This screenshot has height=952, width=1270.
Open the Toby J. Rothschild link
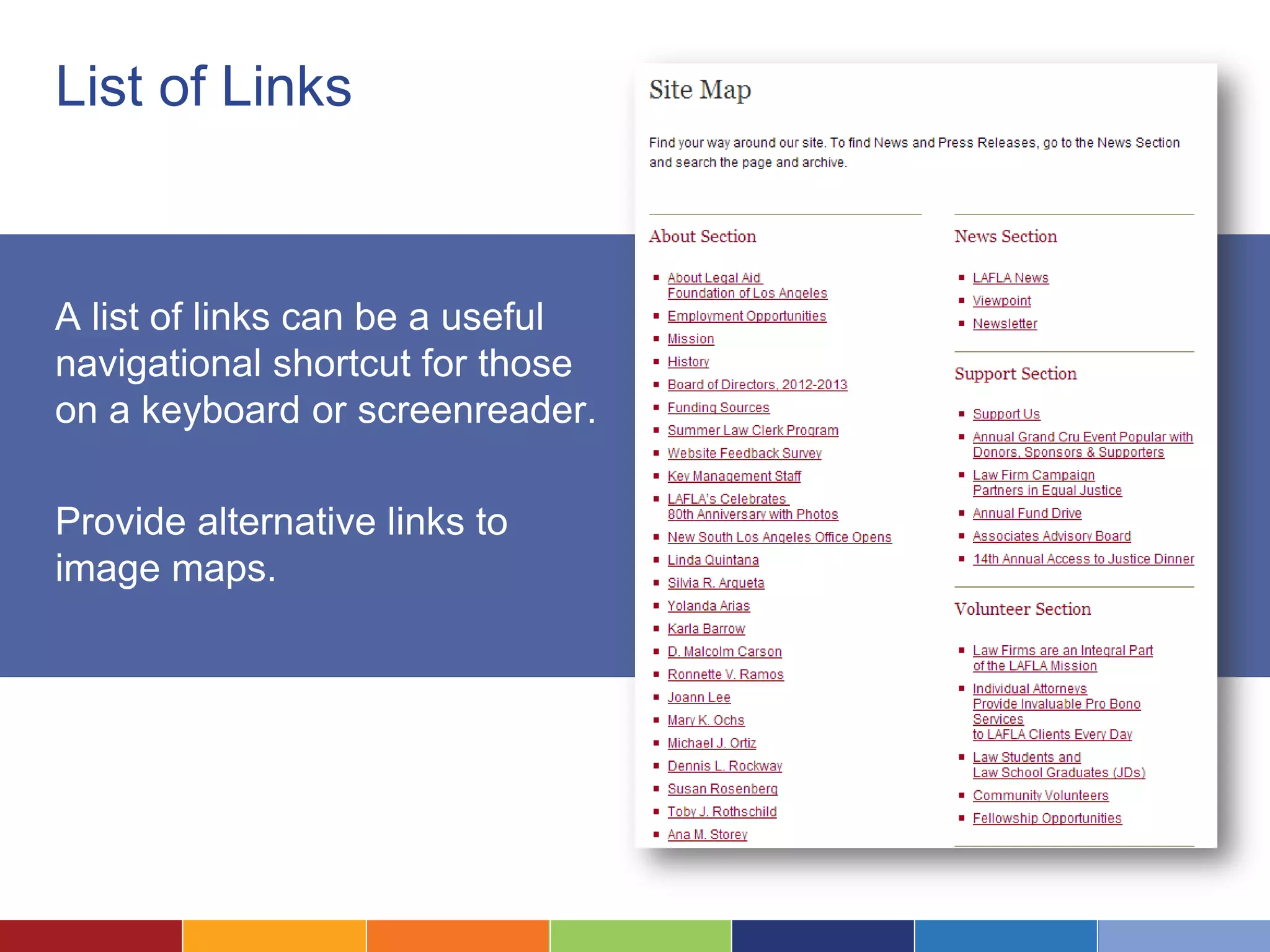722,813
